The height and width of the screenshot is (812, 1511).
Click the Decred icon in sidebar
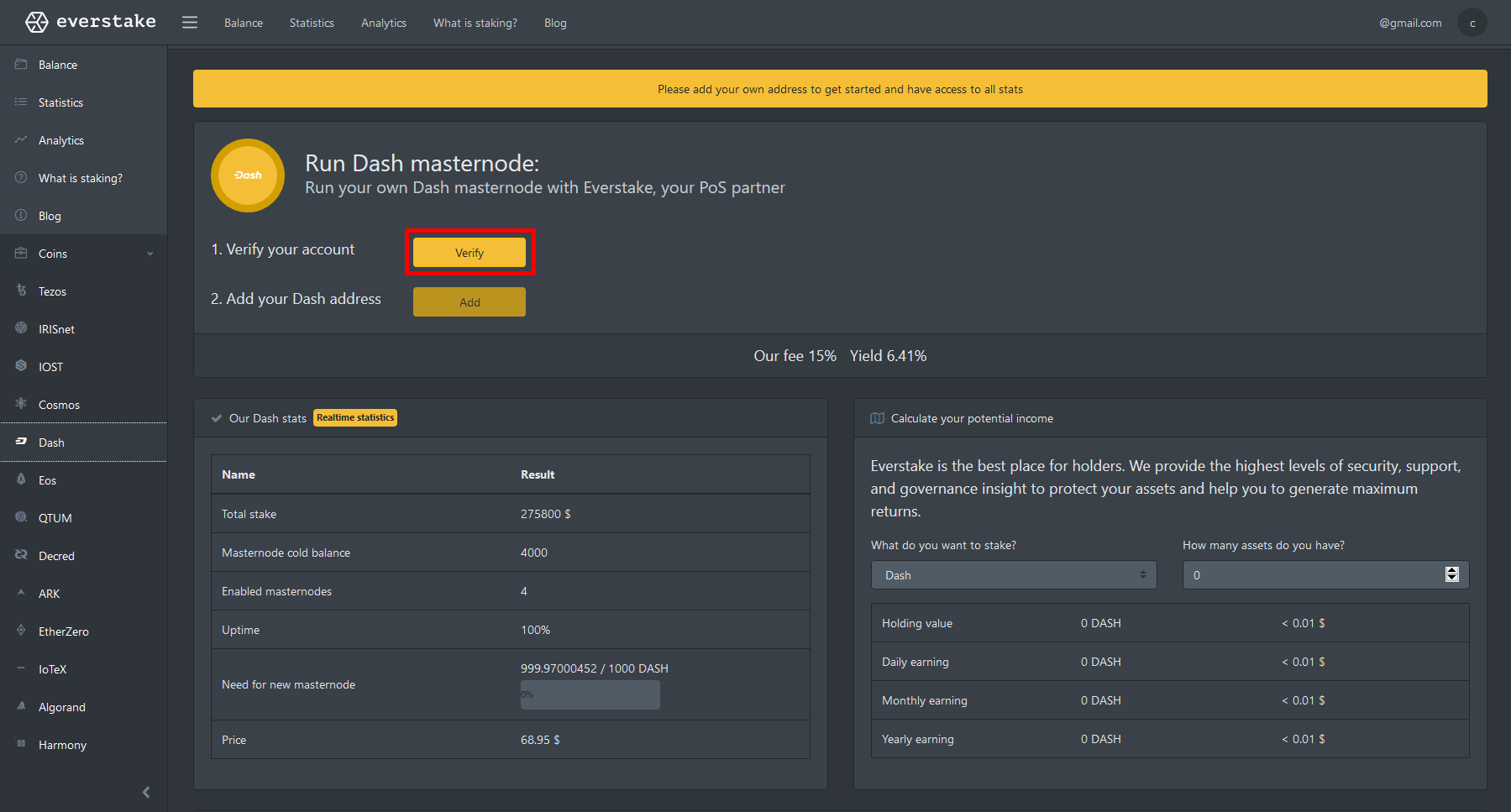[x=21, y=555]
